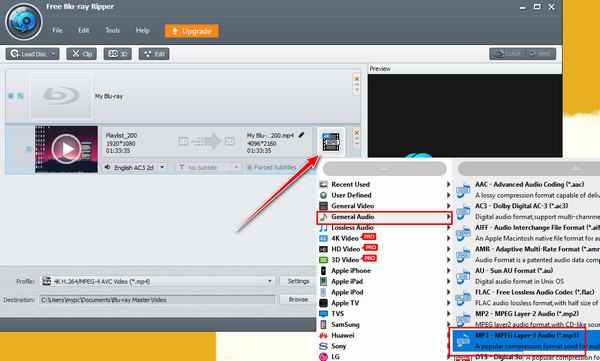Select the Sony category
This screenshot has width=600, height=361.
pos(385,346)
